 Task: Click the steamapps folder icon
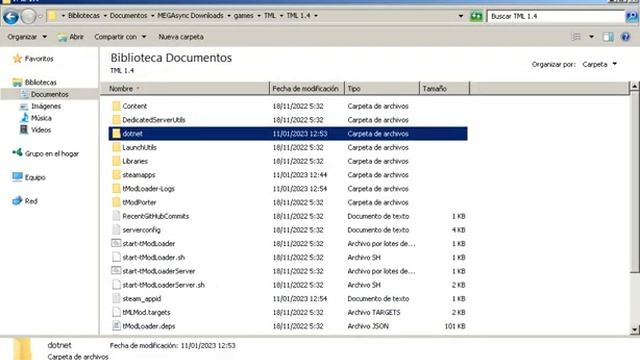tap(116, 175)
